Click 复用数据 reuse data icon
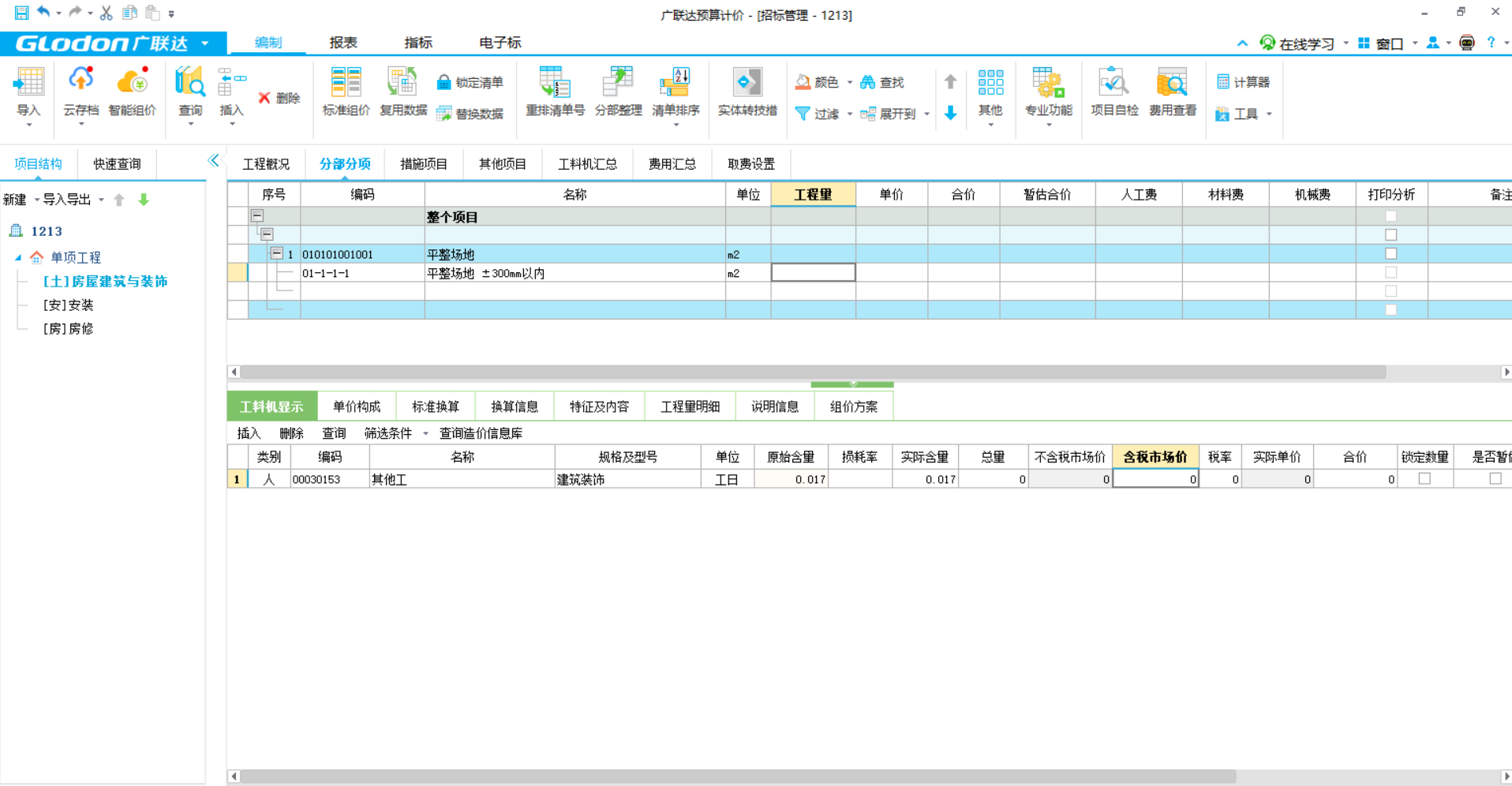 pyautogui.click(x=402, y=82)
